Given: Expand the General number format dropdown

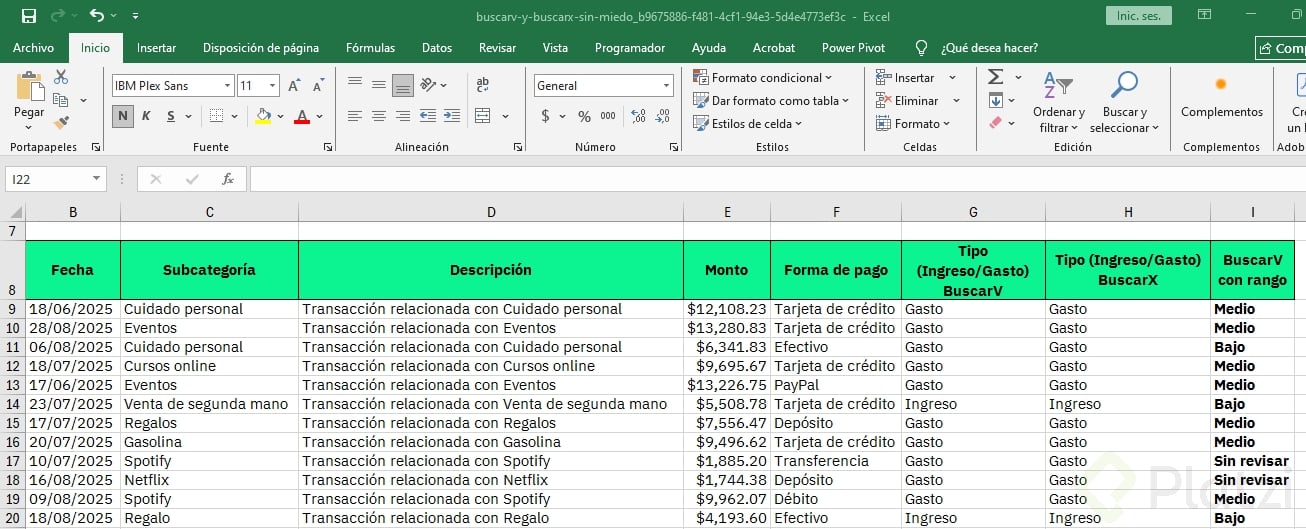Looking at the screenshot, I should [666, 86].
